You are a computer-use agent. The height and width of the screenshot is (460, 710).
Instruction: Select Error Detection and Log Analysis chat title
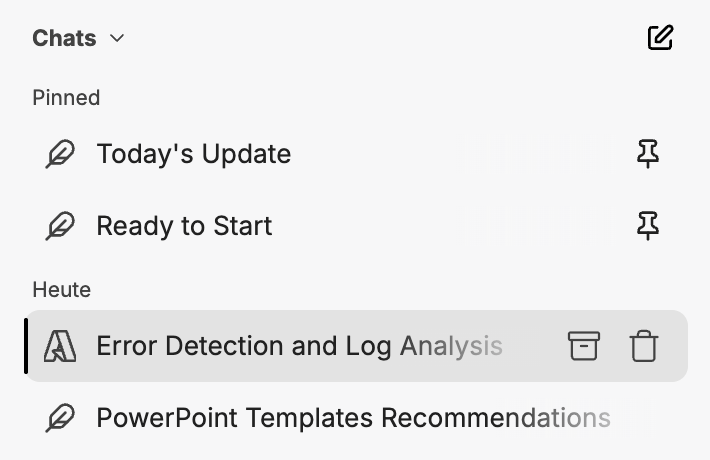click(x=299, y=346)
